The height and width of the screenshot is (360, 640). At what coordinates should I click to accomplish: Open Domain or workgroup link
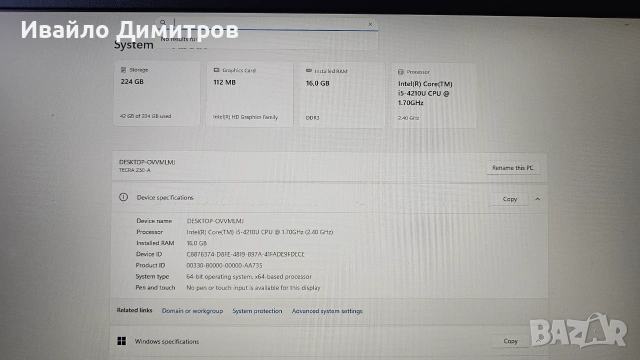click(x=192, y=311)
